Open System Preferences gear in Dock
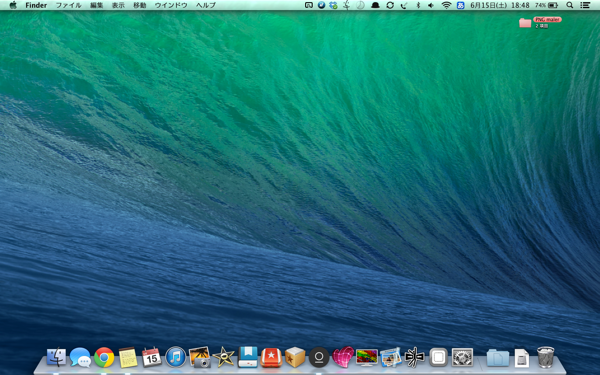This screenshot has width=600, height=375. click(x=462, y=357)
